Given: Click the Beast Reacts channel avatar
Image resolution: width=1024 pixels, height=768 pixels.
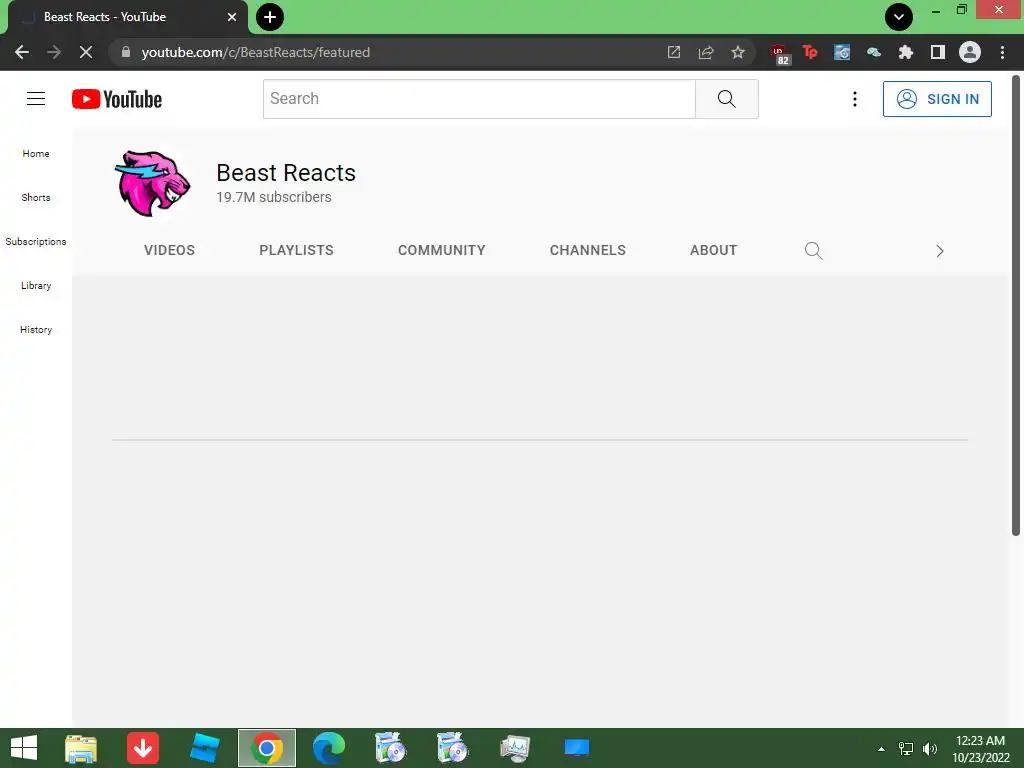Looking at the screenshot, I should coord(152,184).
